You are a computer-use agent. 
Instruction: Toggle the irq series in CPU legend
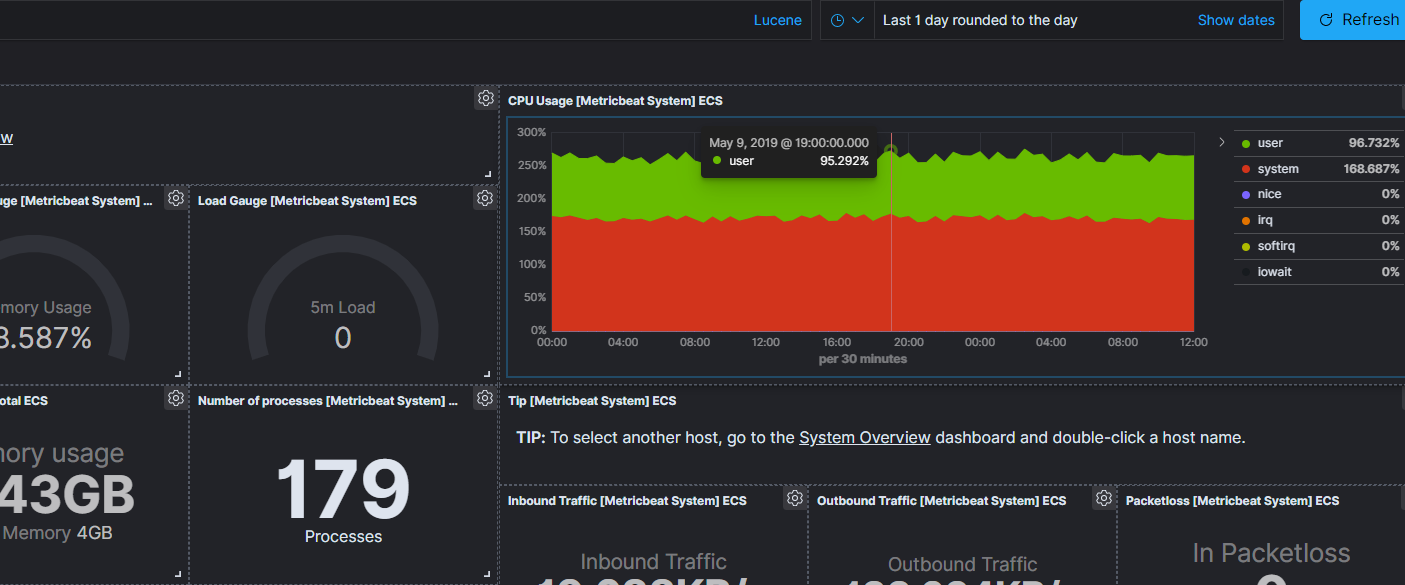(1264, 220)
